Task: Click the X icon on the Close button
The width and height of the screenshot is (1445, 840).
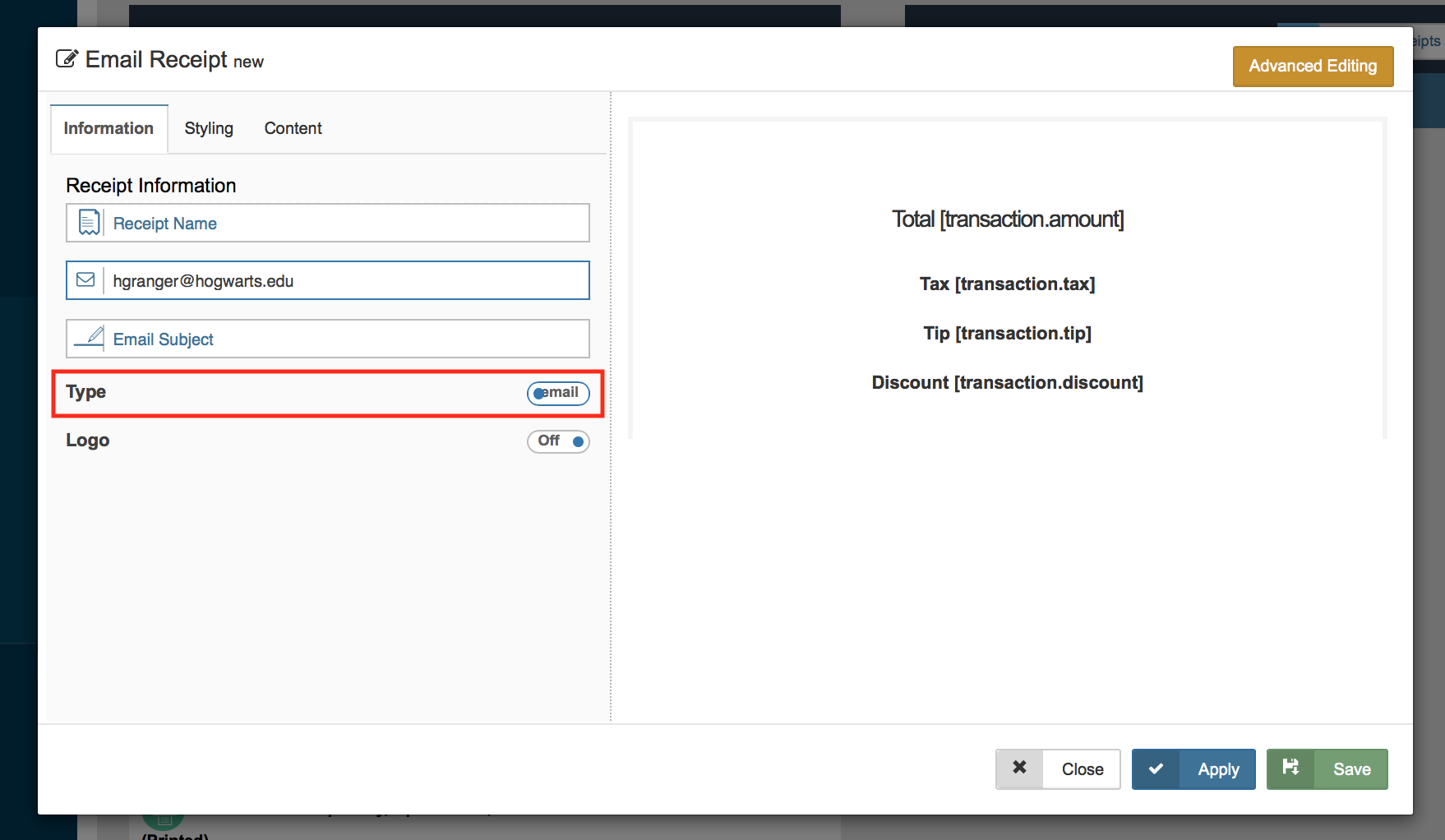Action: [1019, 768]
